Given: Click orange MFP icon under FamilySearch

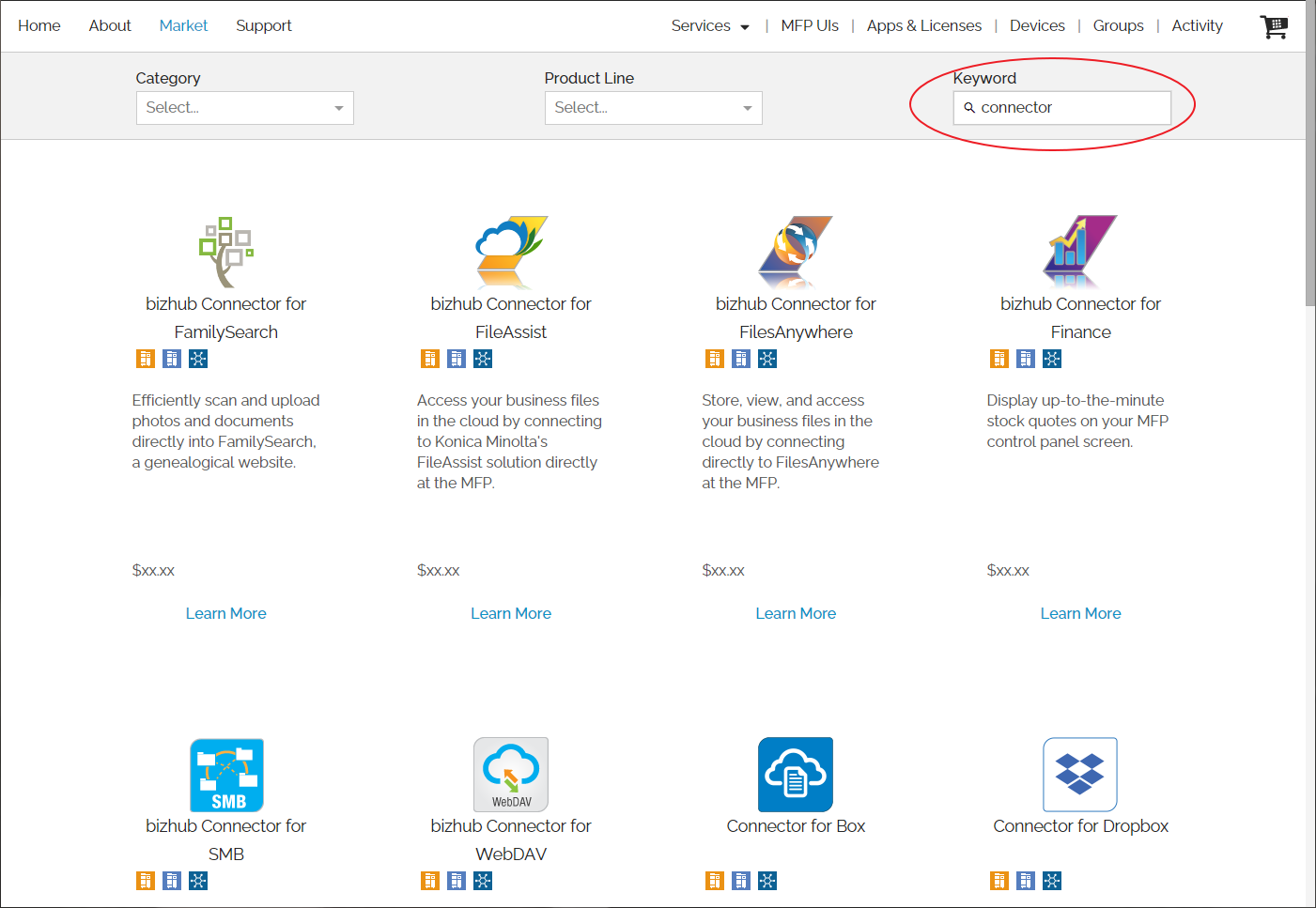Looking at the screenshot, I should pyautogui.click(x=146, y=359).
